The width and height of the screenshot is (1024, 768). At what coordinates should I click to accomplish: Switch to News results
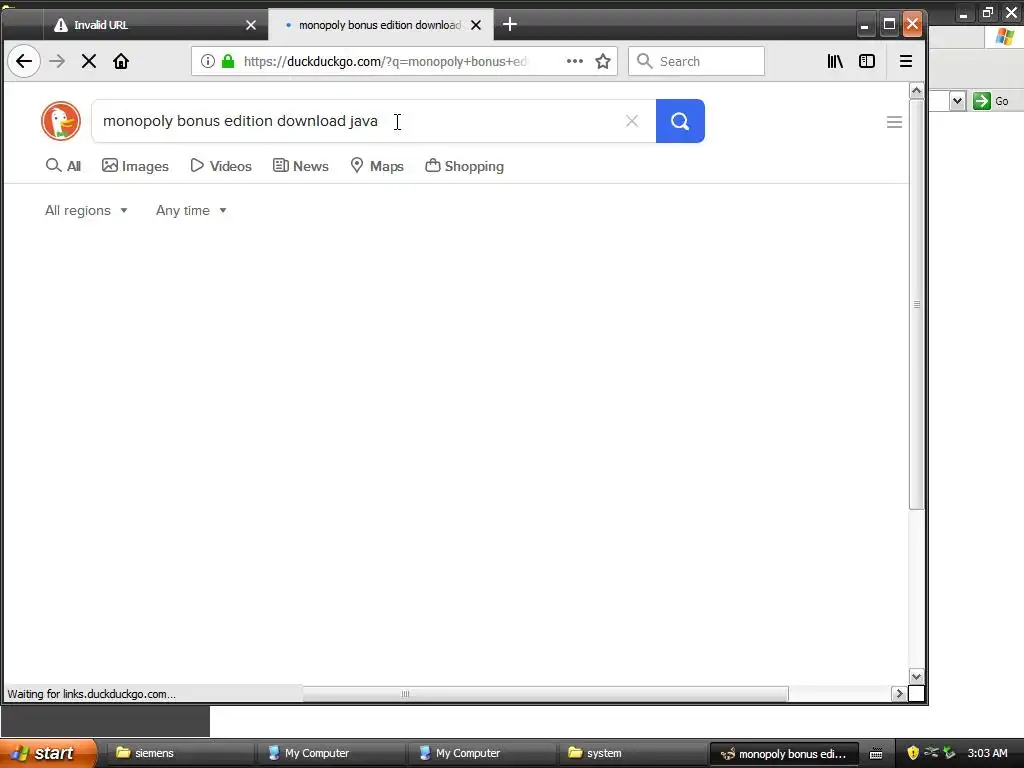(x=300, y=166)
